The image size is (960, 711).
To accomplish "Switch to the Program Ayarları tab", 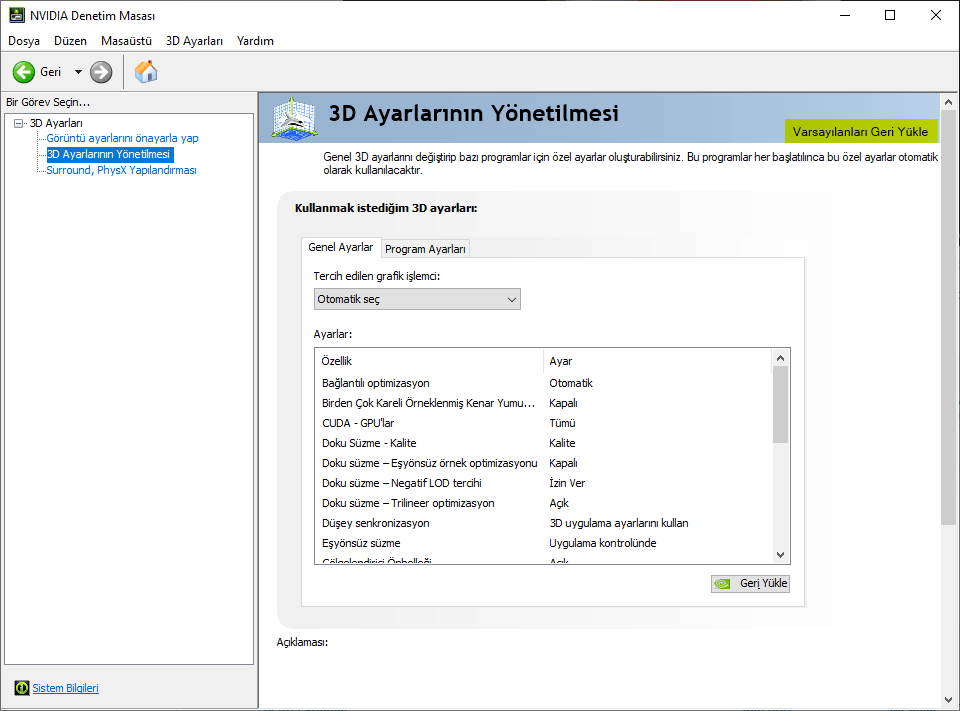I will pyautogui.click(x=426, y=249).
